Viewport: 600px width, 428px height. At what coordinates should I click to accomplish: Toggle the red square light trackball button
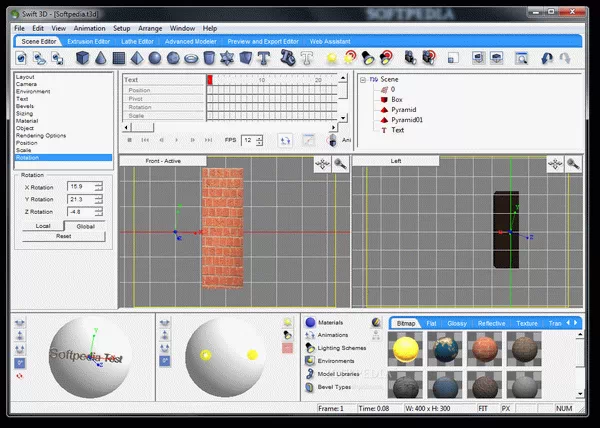click(287, 348)
